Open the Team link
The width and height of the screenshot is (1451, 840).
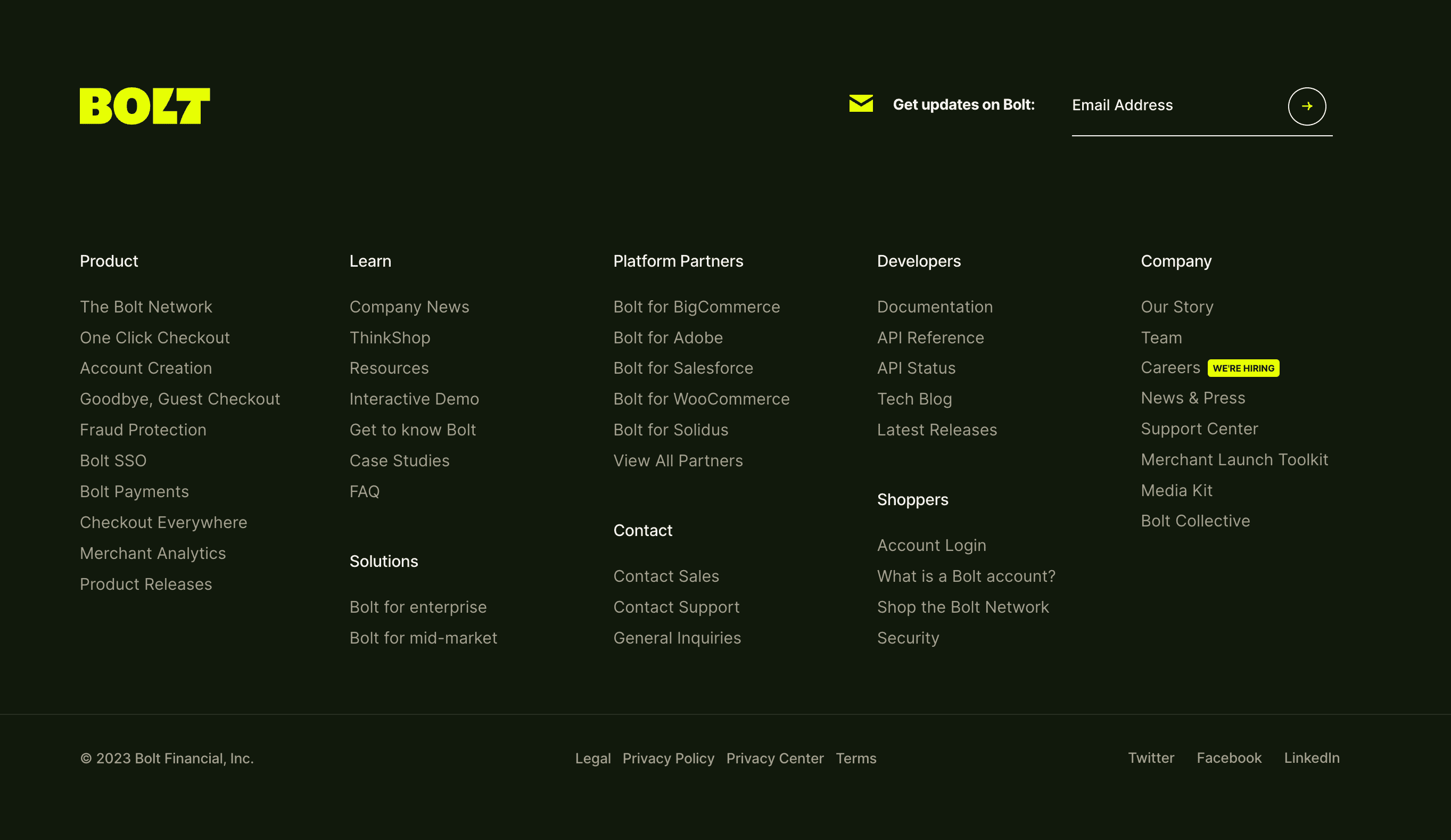click(x=1161, y=338)
